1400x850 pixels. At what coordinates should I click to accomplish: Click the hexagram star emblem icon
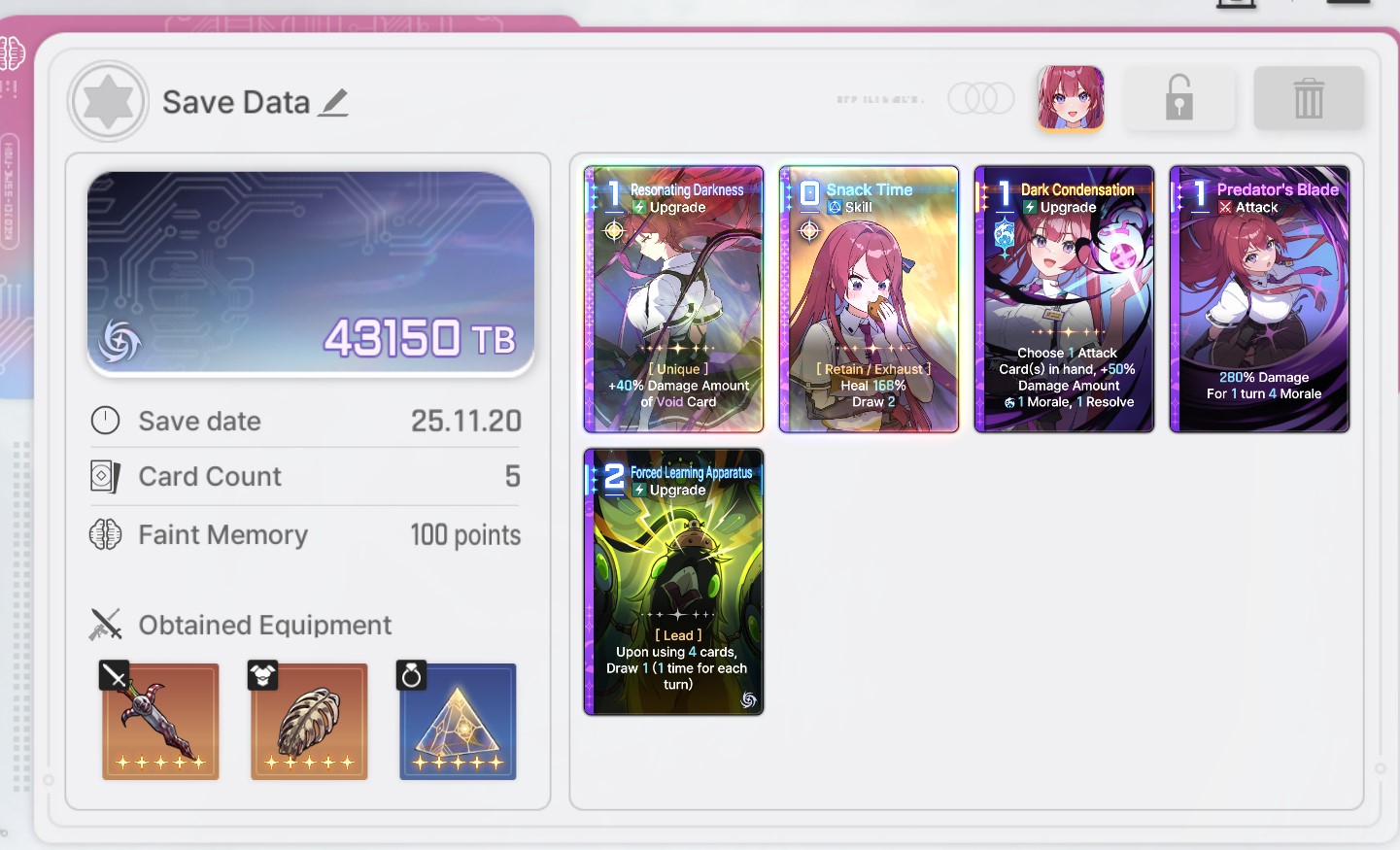pos(108,101)
